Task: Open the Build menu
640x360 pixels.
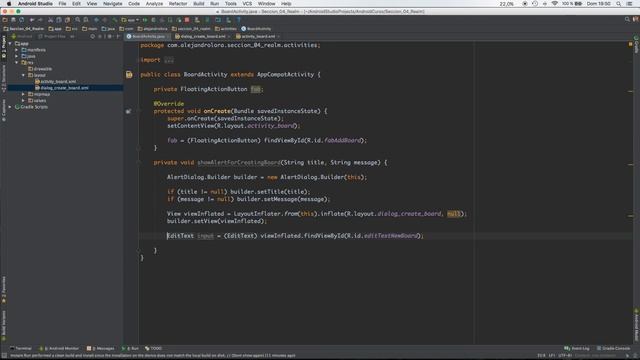Action: (x=199, y=4)
